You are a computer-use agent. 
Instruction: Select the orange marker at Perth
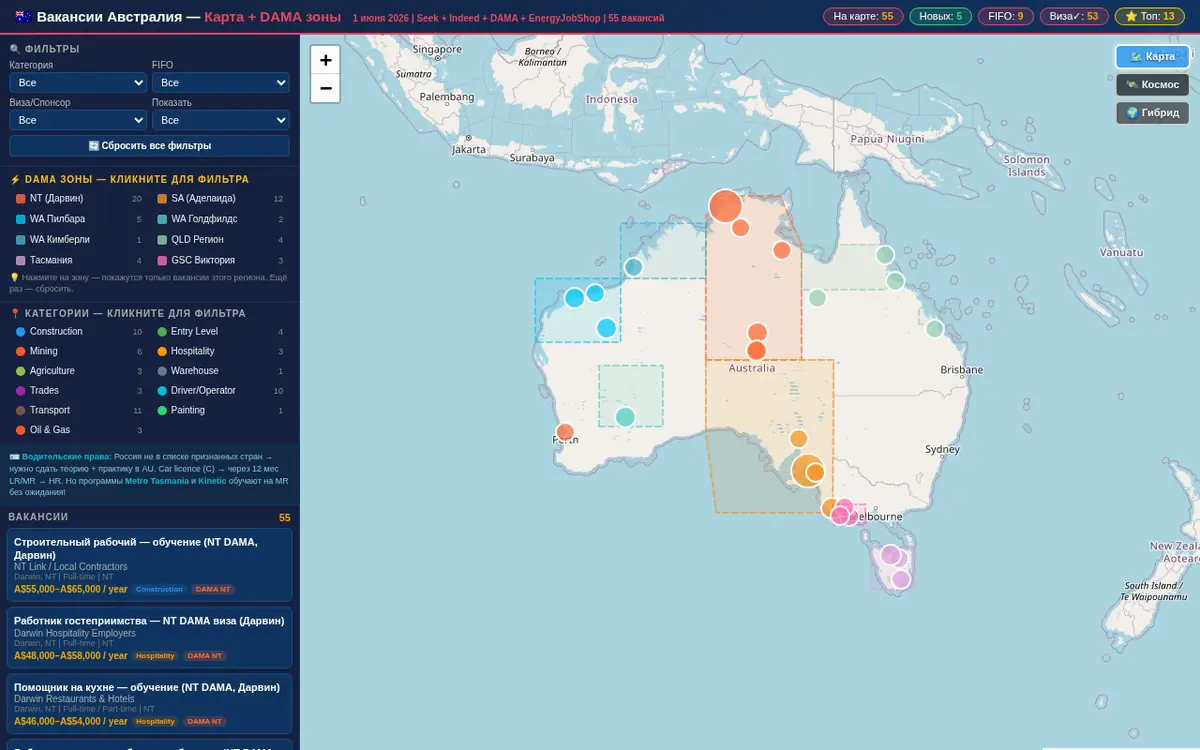[x=565, y=433]
